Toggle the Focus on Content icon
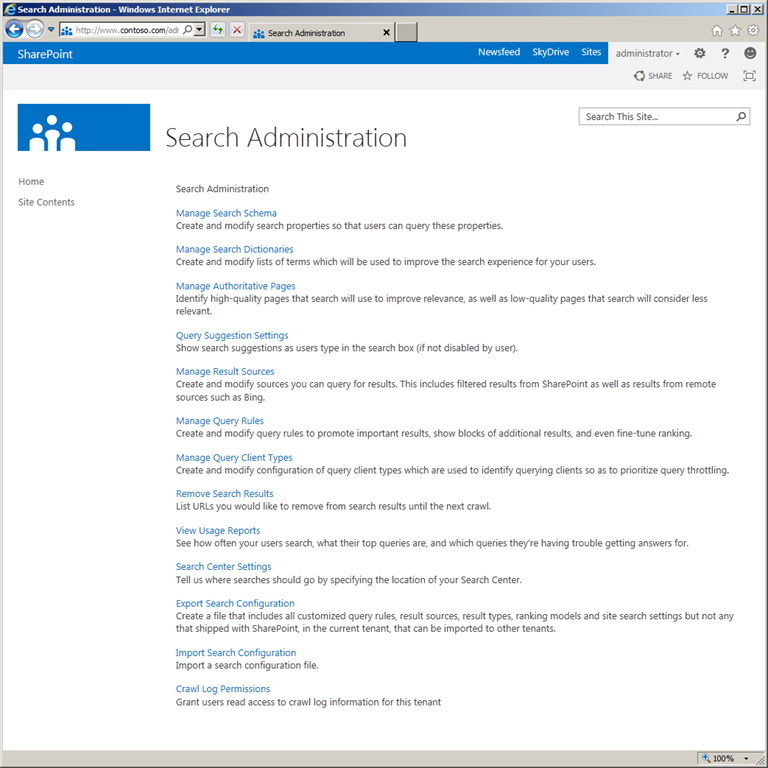The width and height of the screenshot is (768, 768). pyautogui.click(x=749, y=76)
